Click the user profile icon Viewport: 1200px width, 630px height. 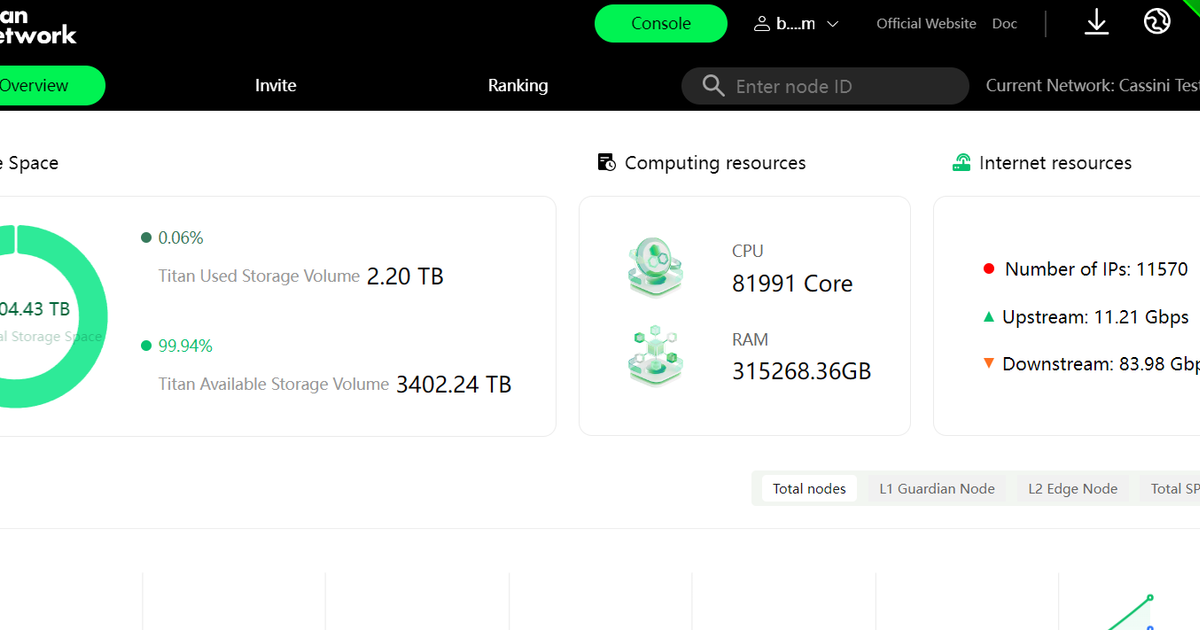tap(762, 24)
